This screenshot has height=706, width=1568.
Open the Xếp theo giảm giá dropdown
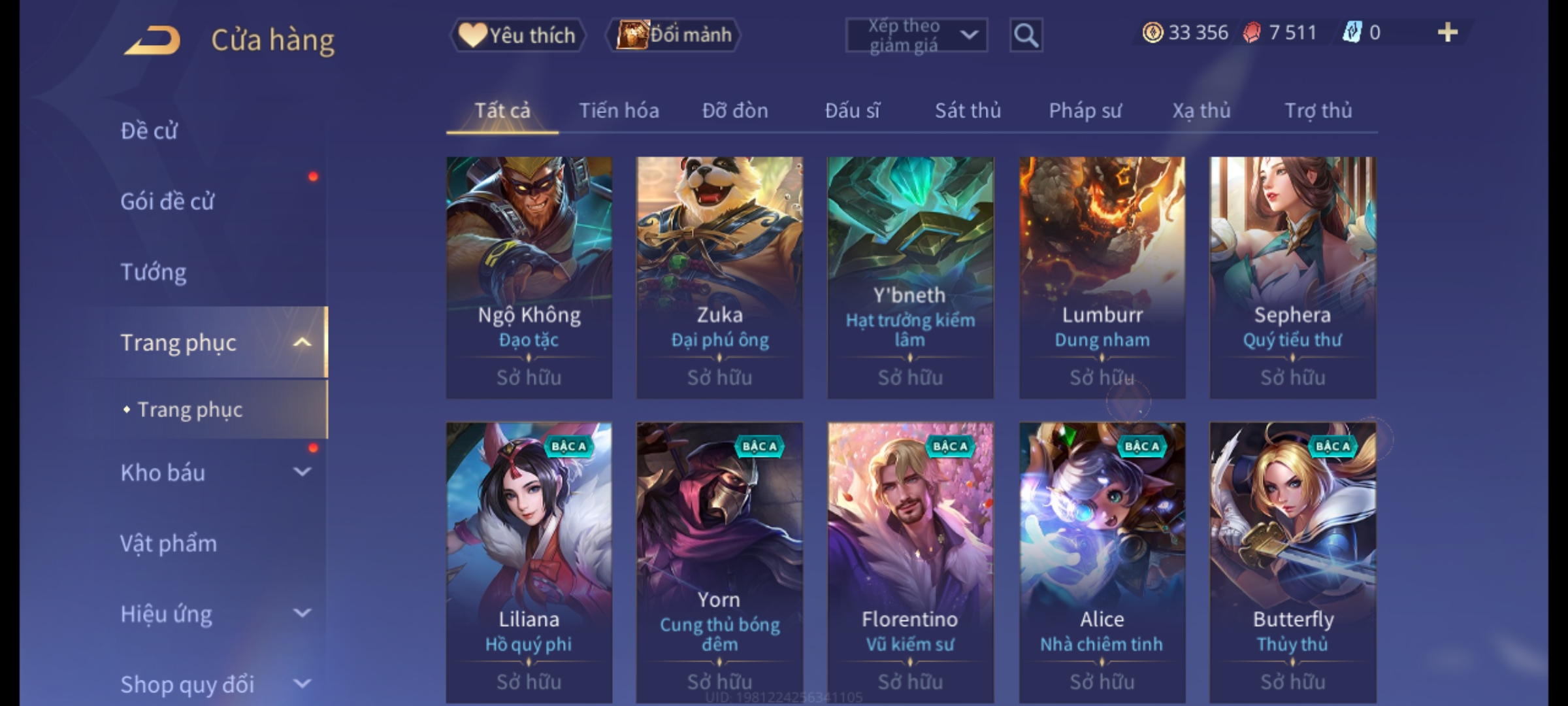pos(916,35)
